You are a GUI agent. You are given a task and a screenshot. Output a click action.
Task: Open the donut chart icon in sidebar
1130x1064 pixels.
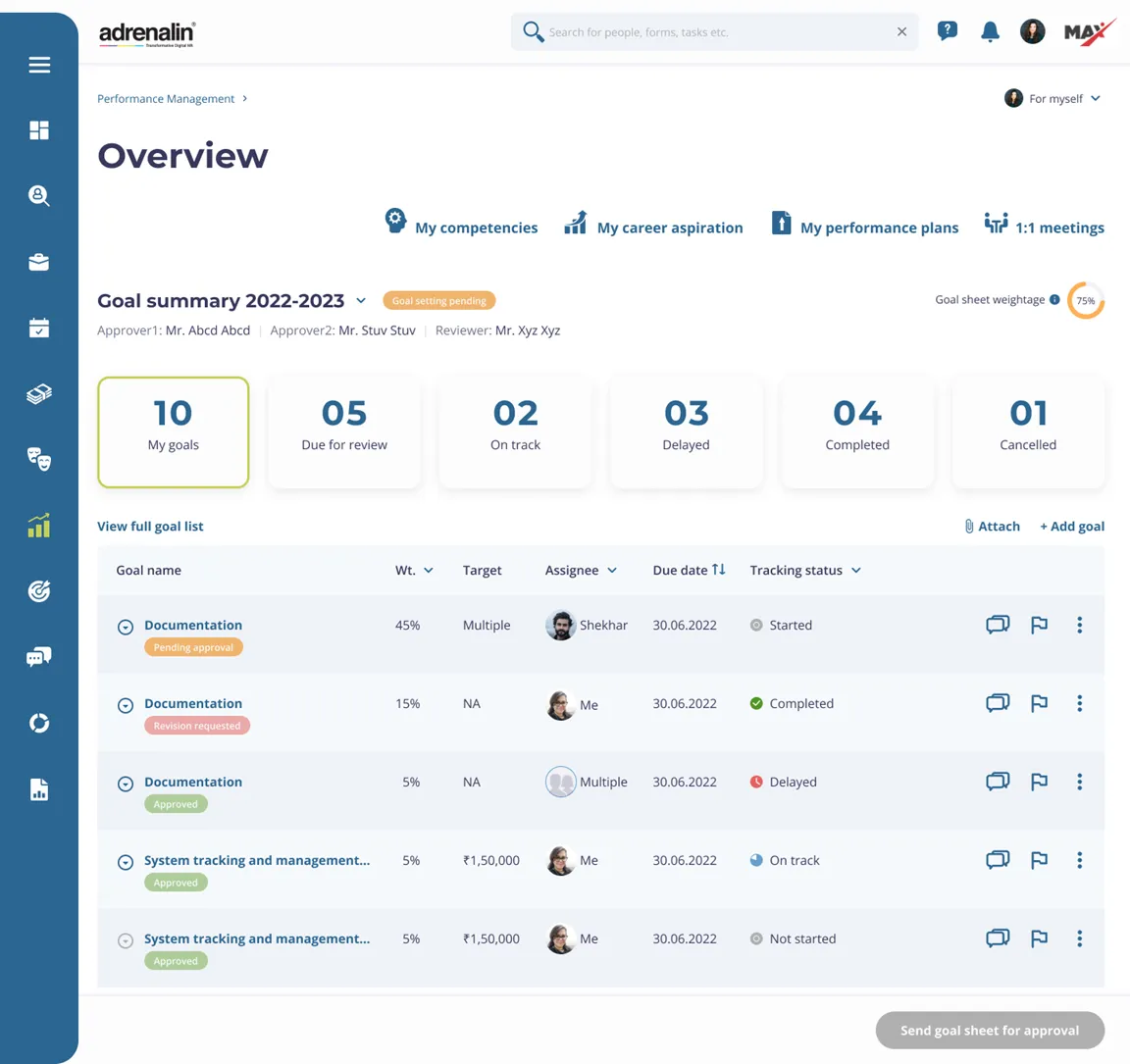[39, 723]
